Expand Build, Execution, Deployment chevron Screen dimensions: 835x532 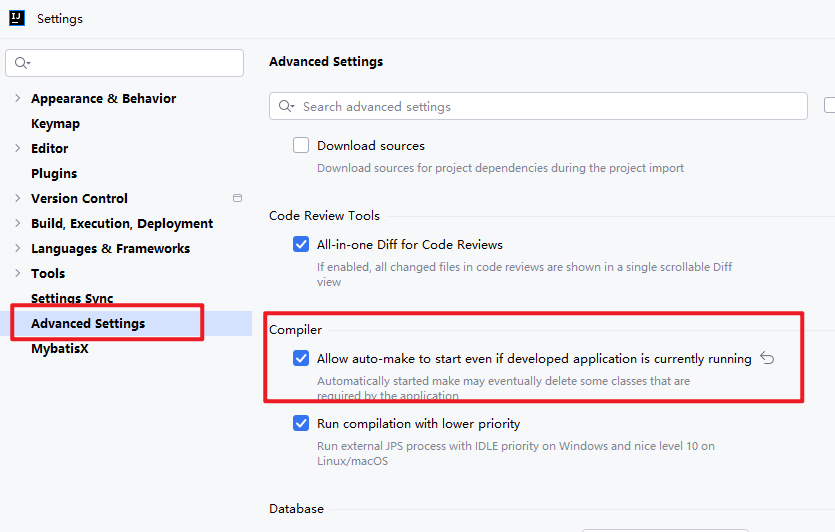point(17,223)
